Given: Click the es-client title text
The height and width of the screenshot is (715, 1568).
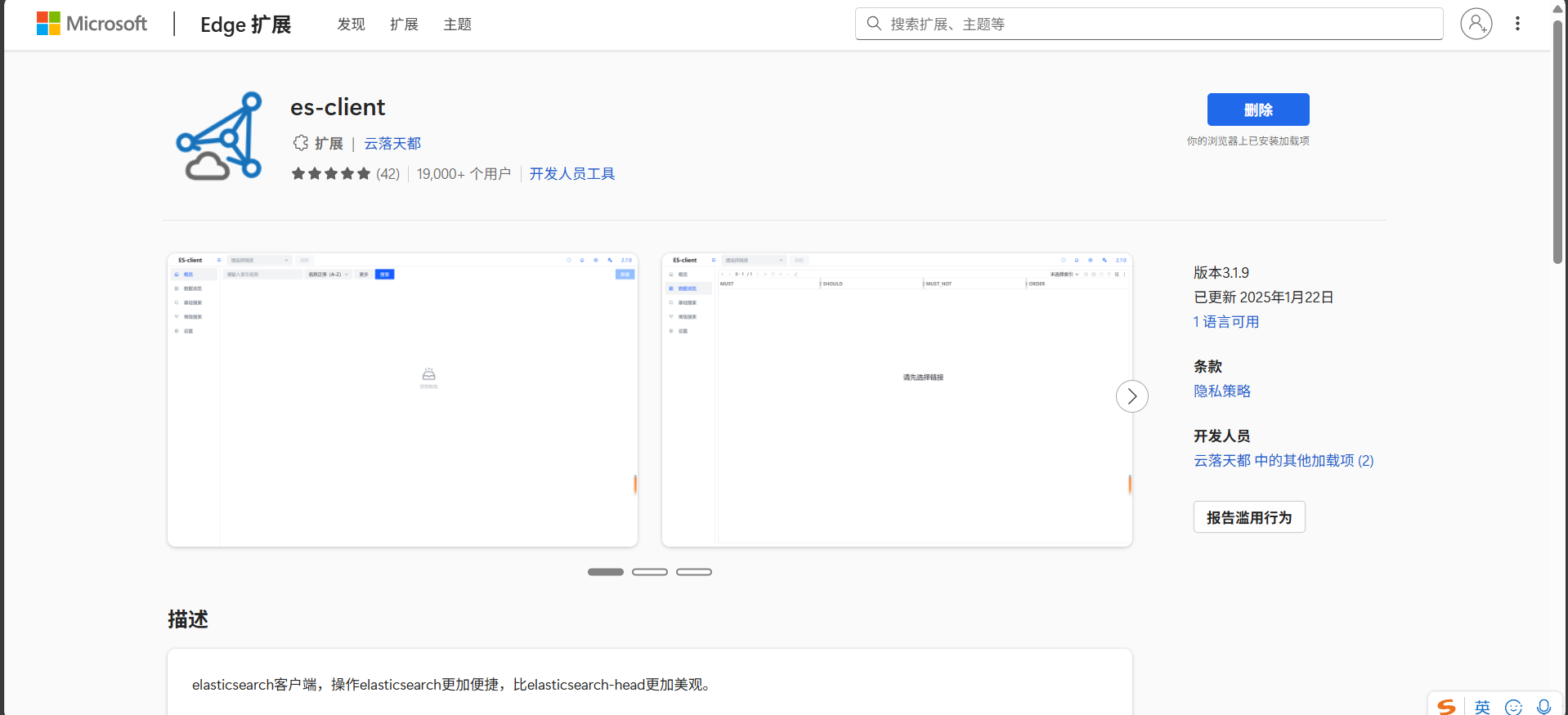Looking at the screenshot, I should tap(338, 107).
